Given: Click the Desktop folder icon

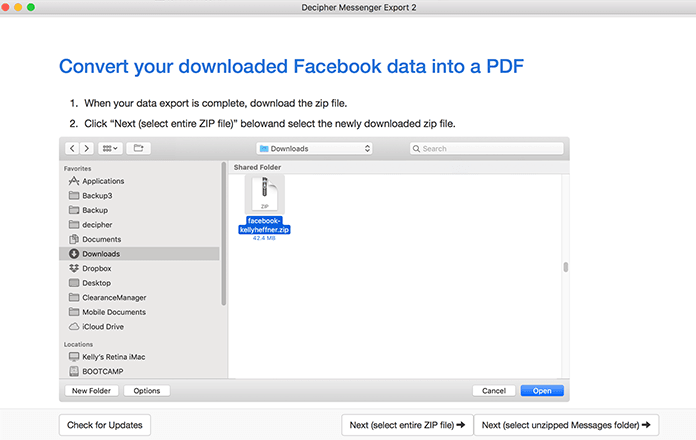Looking at the screenshot, I should coord(74,283).
